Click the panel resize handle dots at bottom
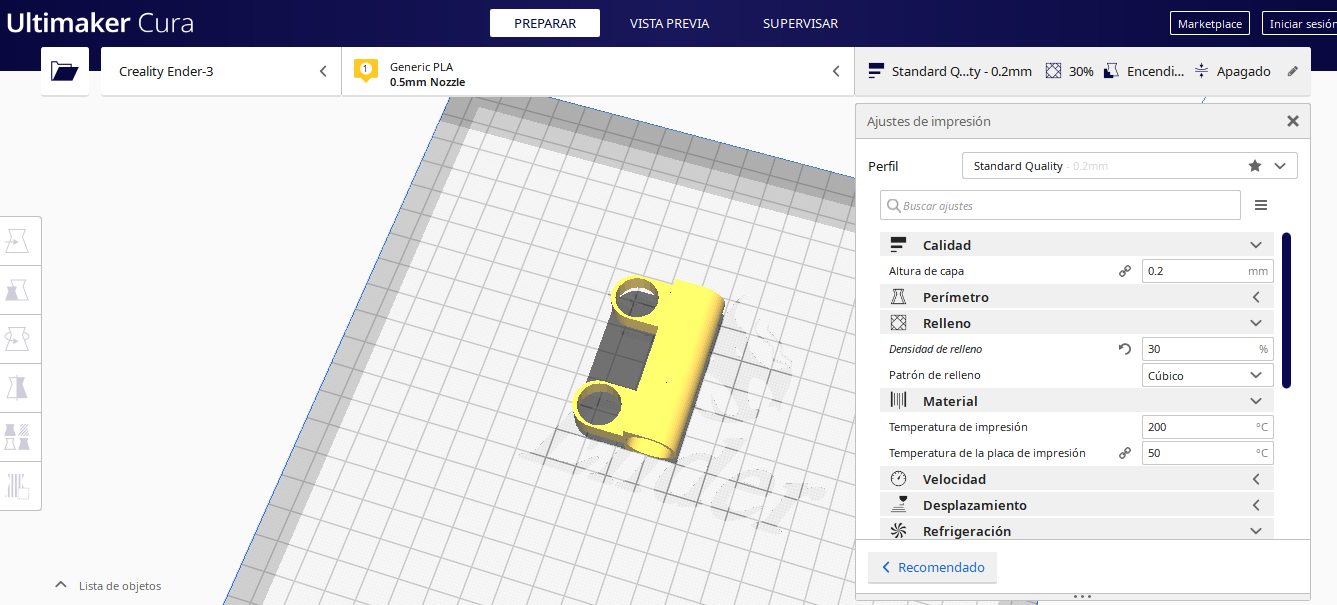This screenshot has width=1337, height=605. [1082, 597]
